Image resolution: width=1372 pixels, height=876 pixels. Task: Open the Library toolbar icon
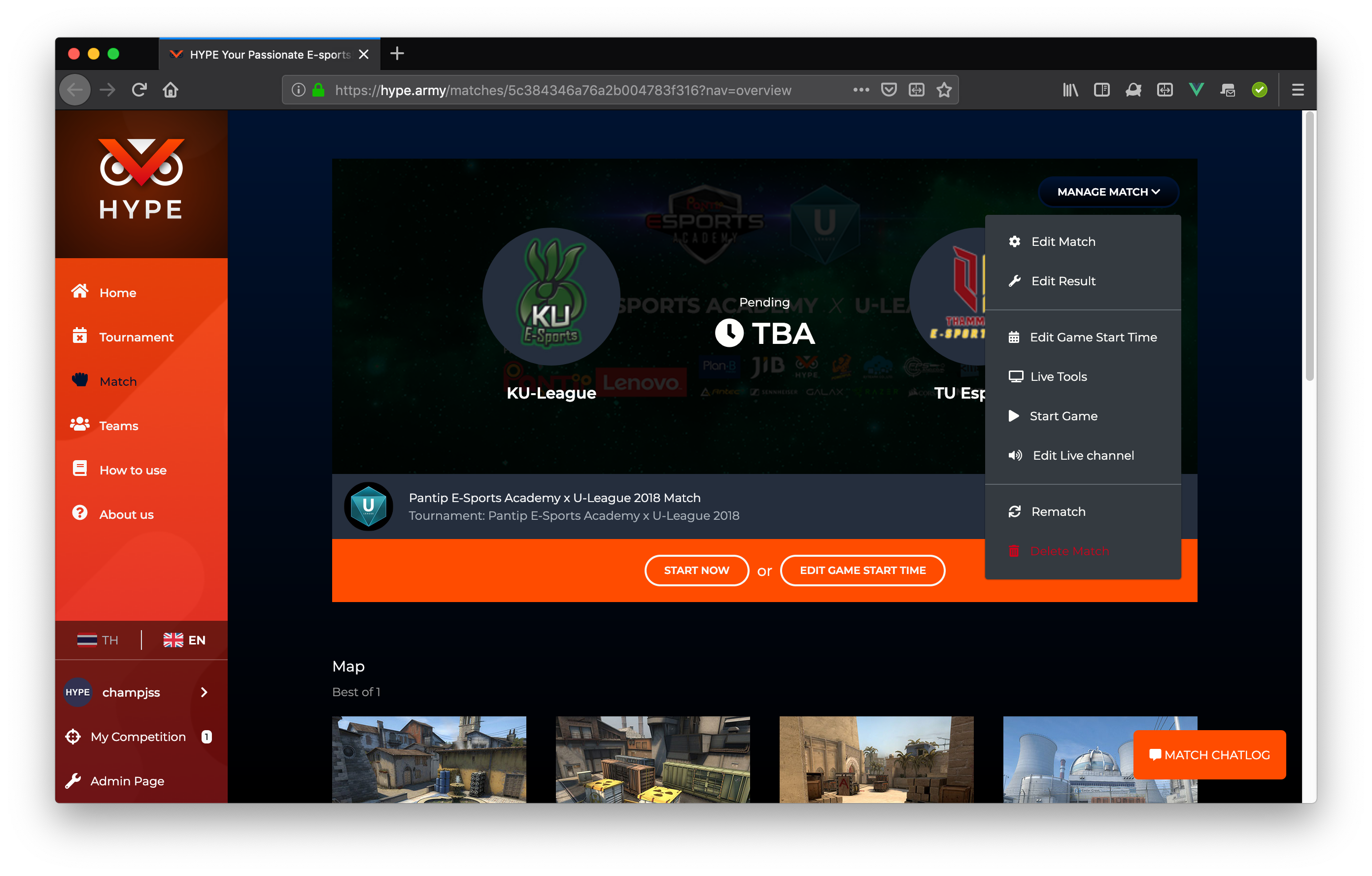[1070, 90]
